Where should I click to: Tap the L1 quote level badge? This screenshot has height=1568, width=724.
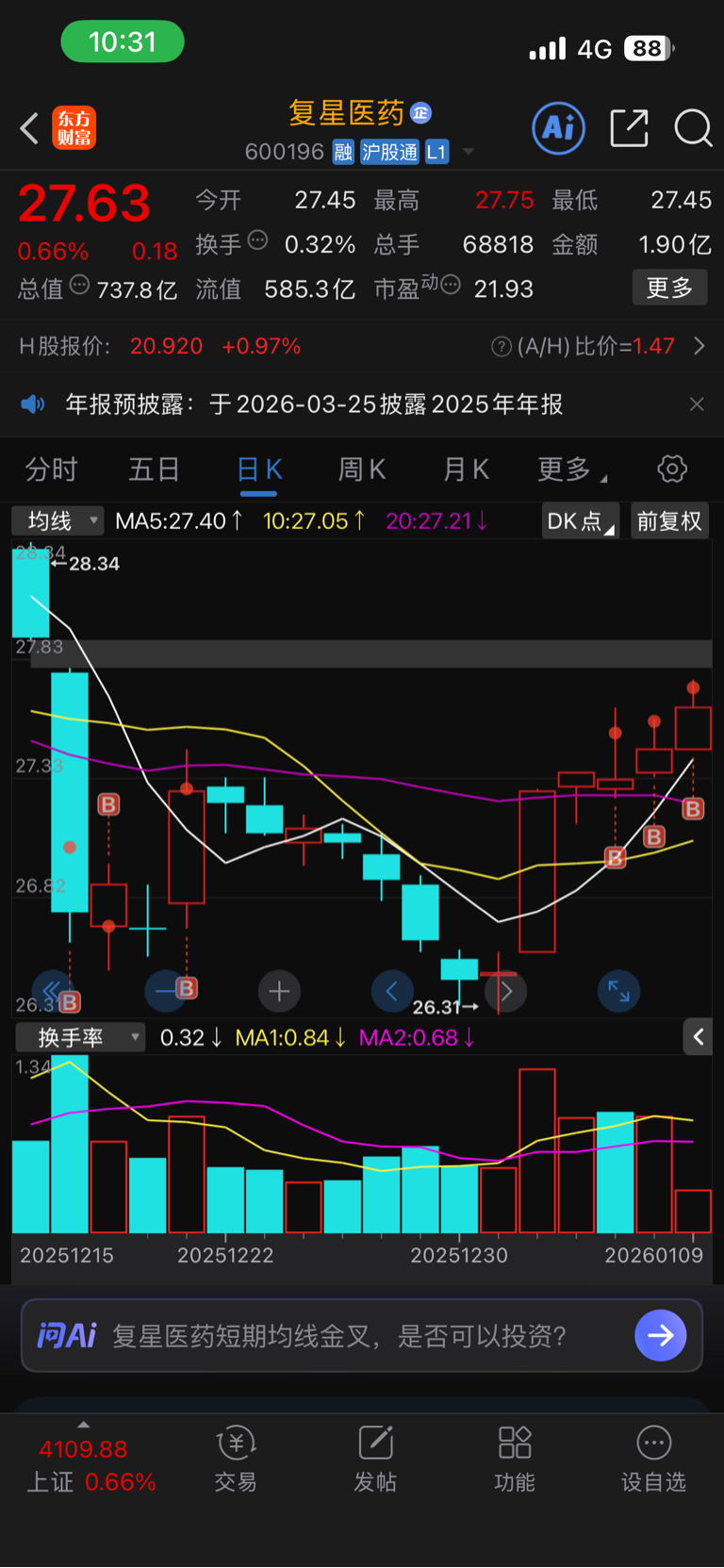coord(436,152)
